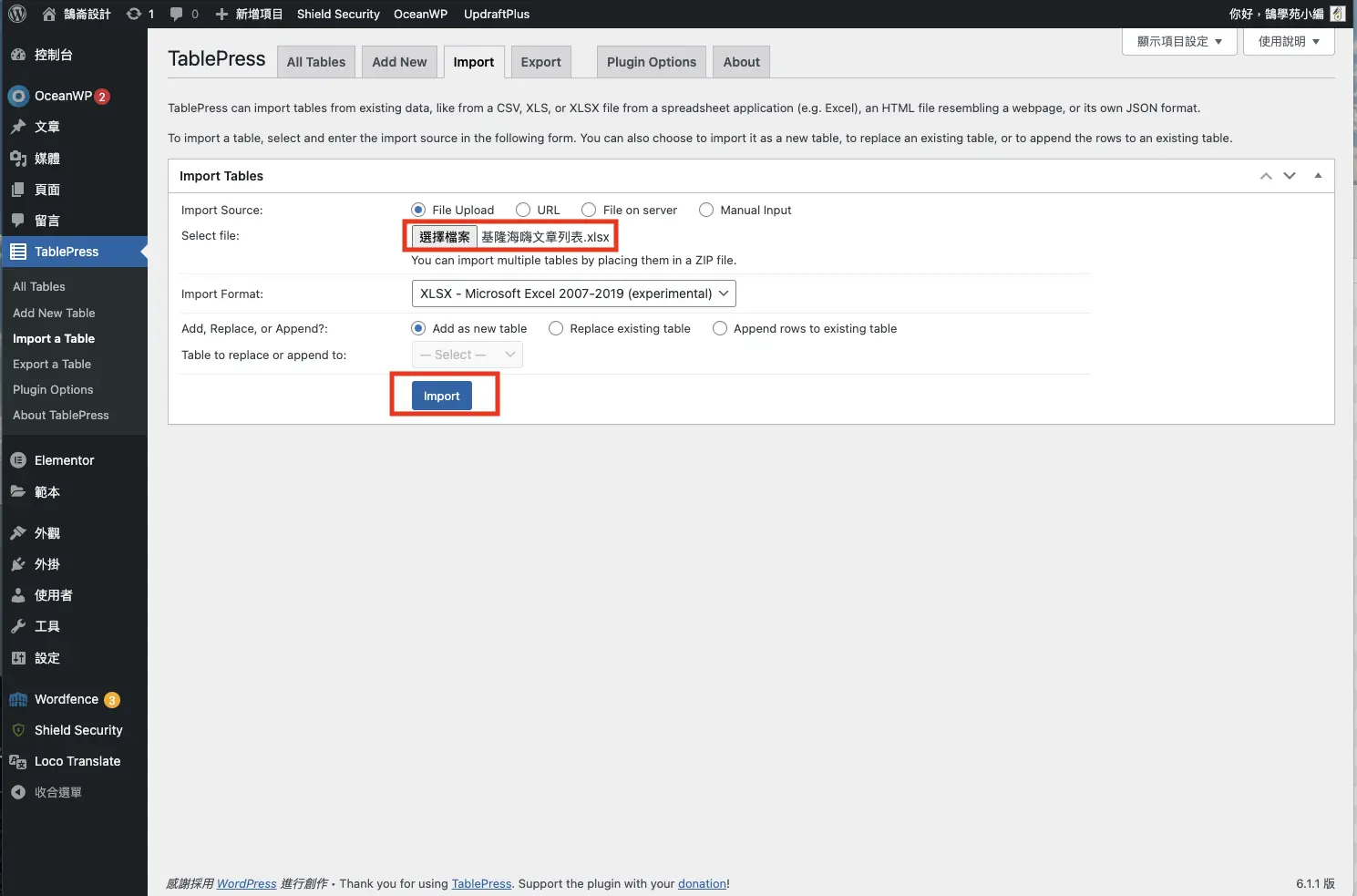1357x896 pixels.
Task: Click the user avatar in admin bar
Action: click(1338, 14)
